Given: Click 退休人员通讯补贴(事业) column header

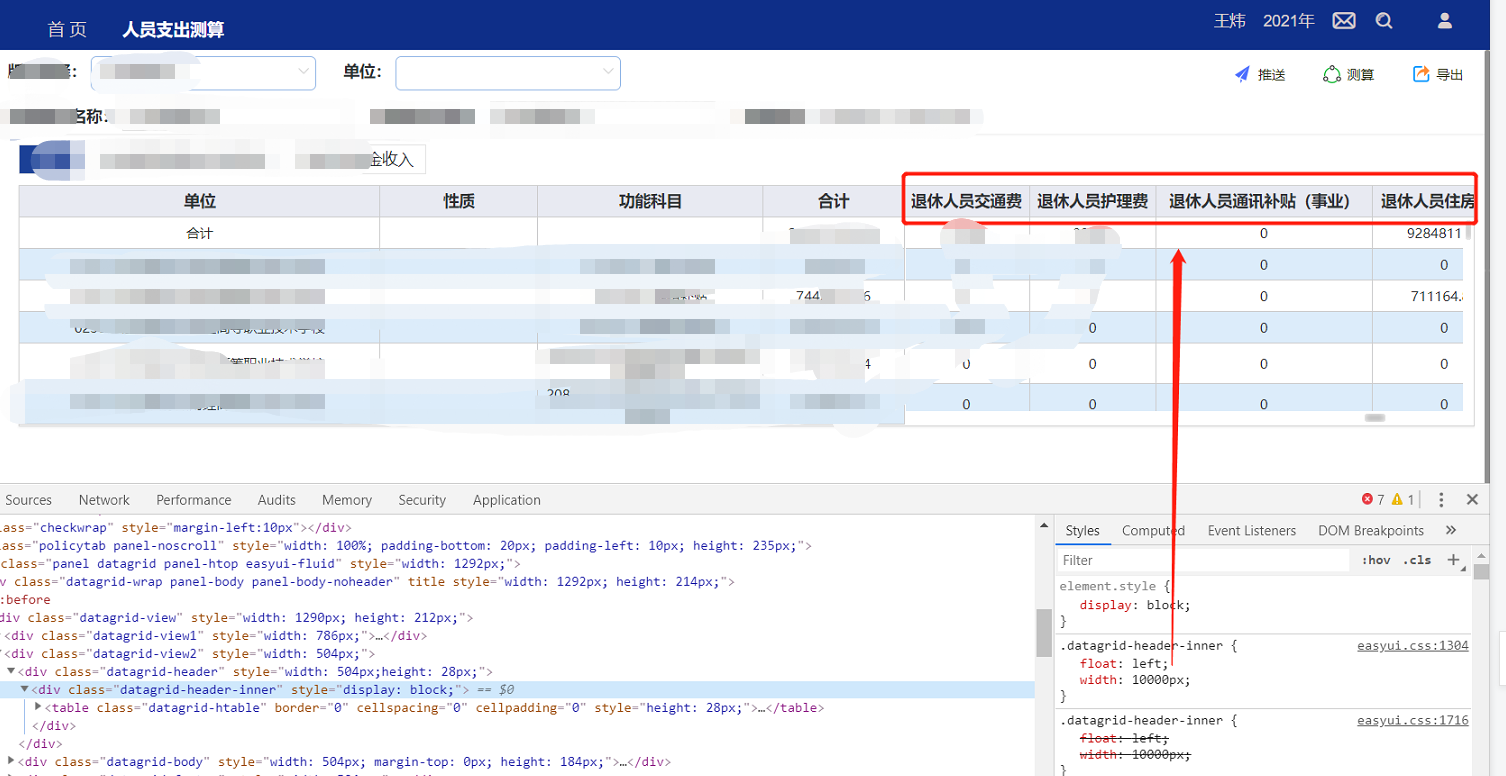Looking at the screenshot, I should pyautogui.click(x=1263, y=201).
